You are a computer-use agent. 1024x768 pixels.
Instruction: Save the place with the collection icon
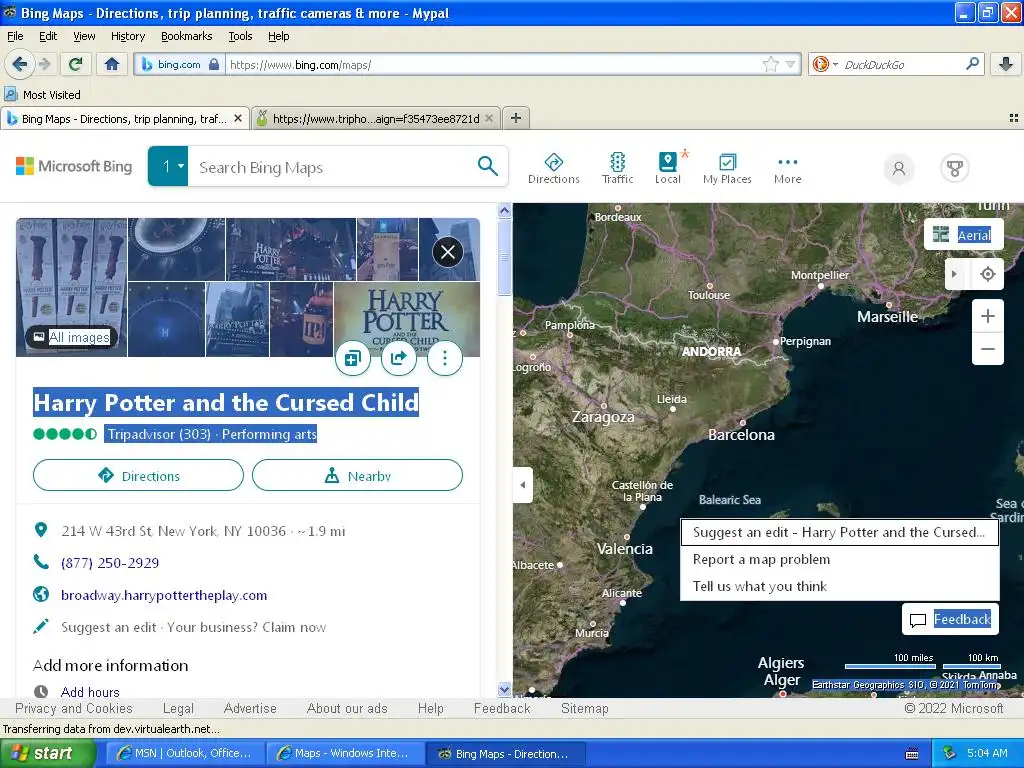[x=353, y=358]
